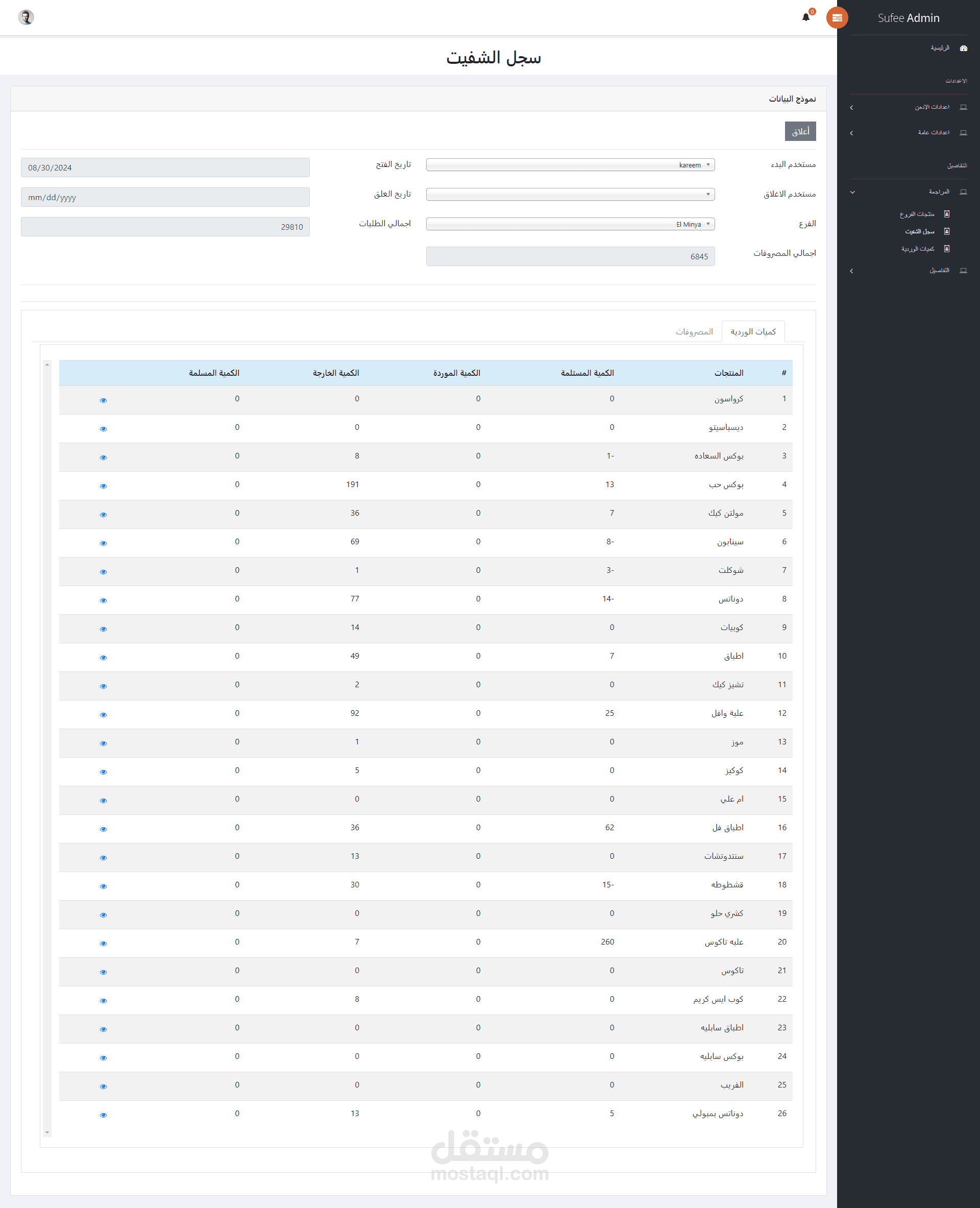The width and height of the screenshot is (980, 1208).
Task: Click the dashboard icon beside الرئيسية
Action: 963,48
